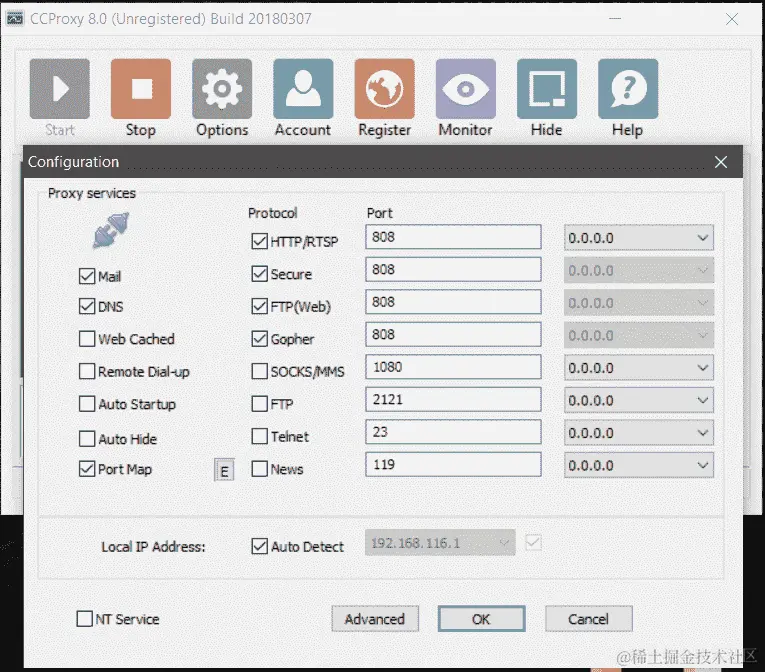The height and width of the screenshot is (672, 765).
Task: Uncheck the Gopher checkbox
Action: pos(260,339)
